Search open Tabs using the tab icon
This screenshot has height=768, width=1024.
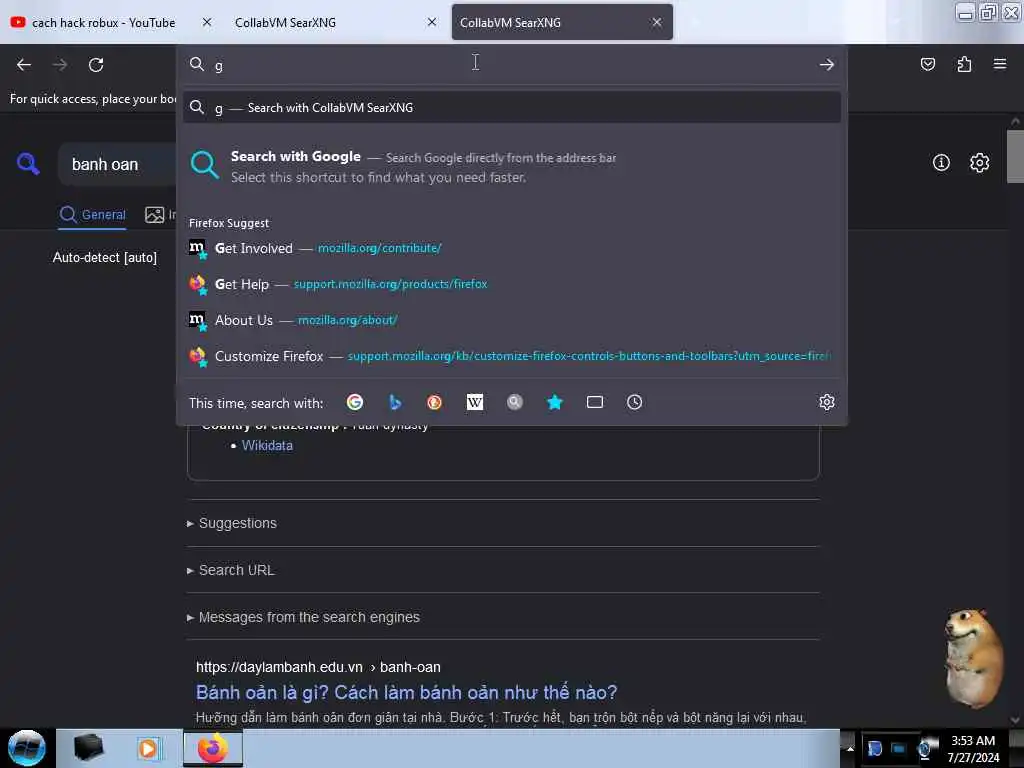pos(594,402)
